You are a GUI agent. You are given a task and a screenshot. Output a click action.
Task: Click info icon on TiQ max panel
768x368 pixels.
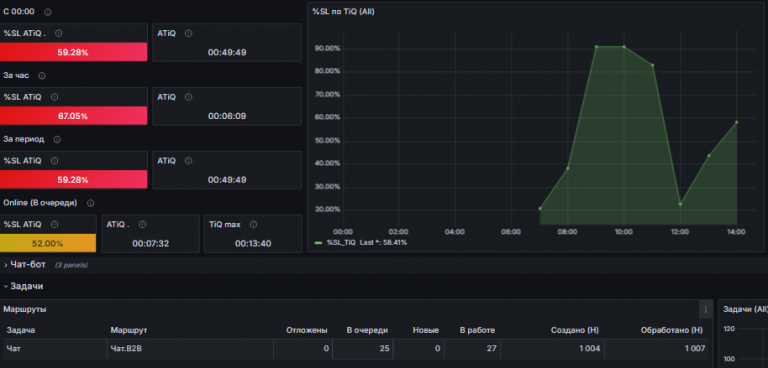click(x=253, y=224)
